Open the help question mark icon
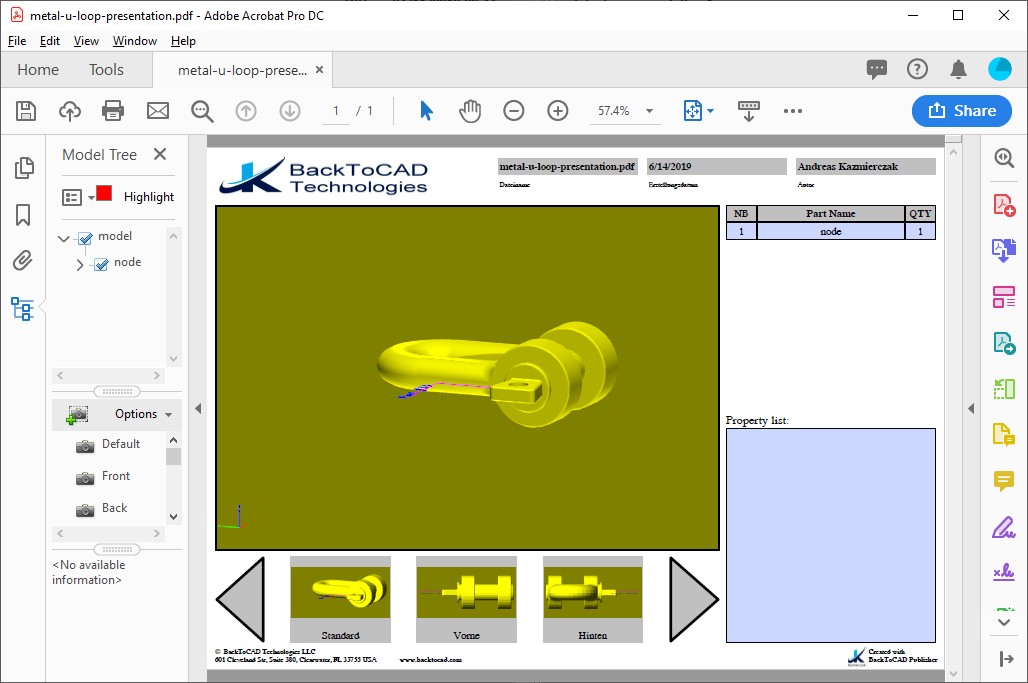Image resolution: width=1028 pixels, height=683 pixels. (x=917, y=69)
